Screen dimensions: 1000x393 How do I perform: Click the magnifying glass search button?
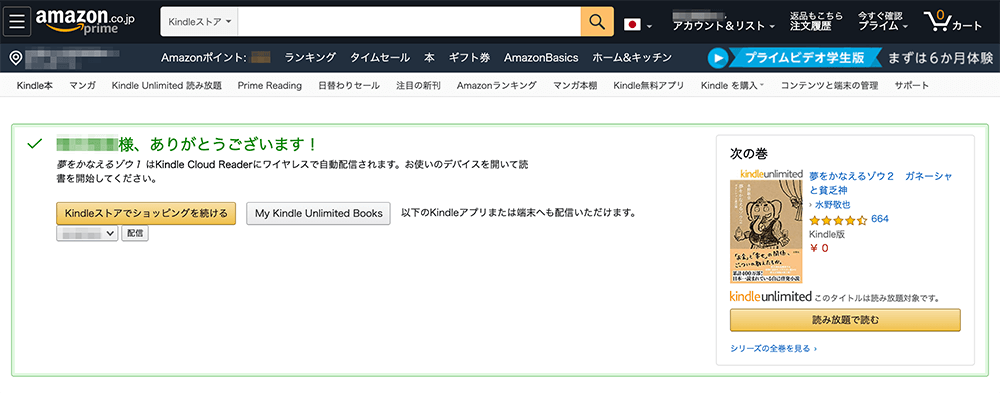point(597,22)
